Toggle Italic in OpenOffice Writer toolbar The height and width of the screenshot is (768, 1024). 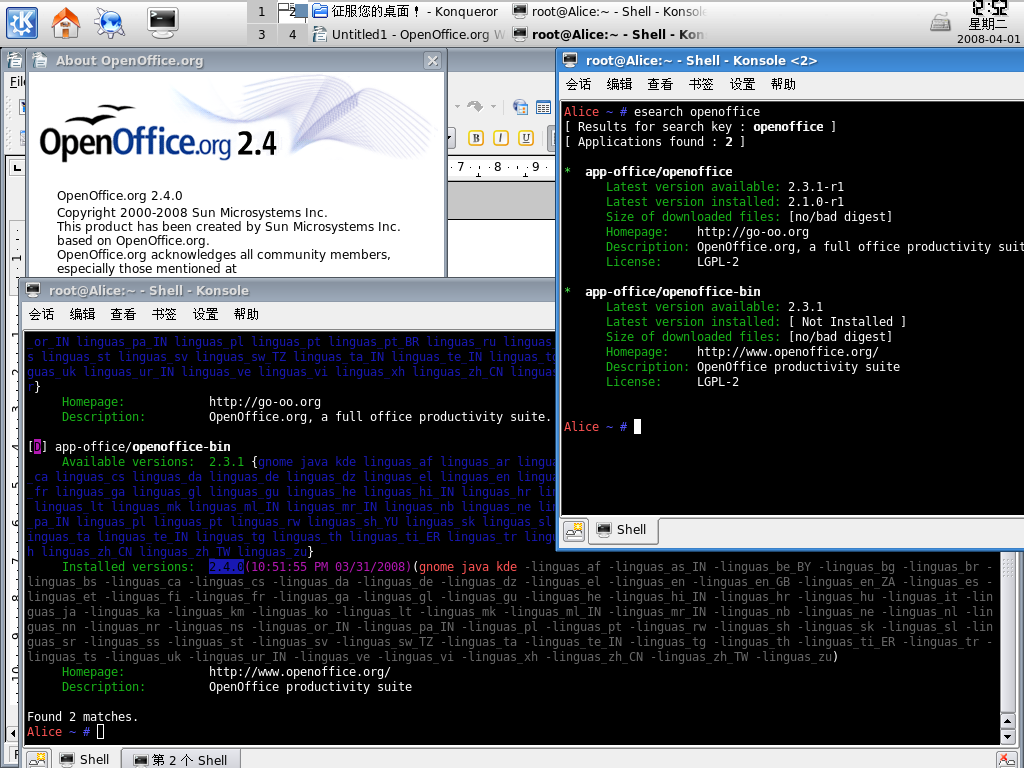tap(501, 138)
